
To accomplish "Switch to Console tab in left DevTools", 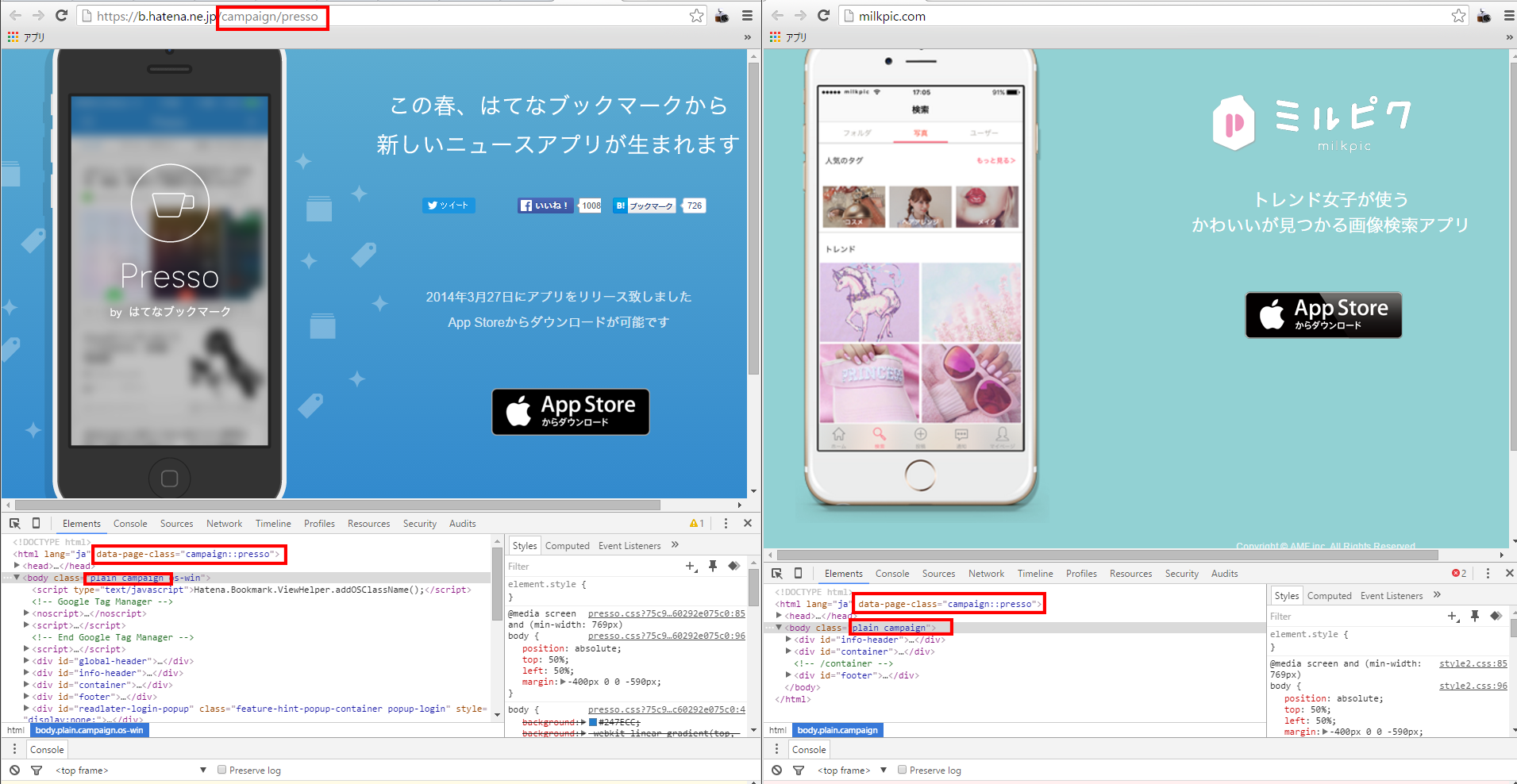I will click(x=130, y=524).
